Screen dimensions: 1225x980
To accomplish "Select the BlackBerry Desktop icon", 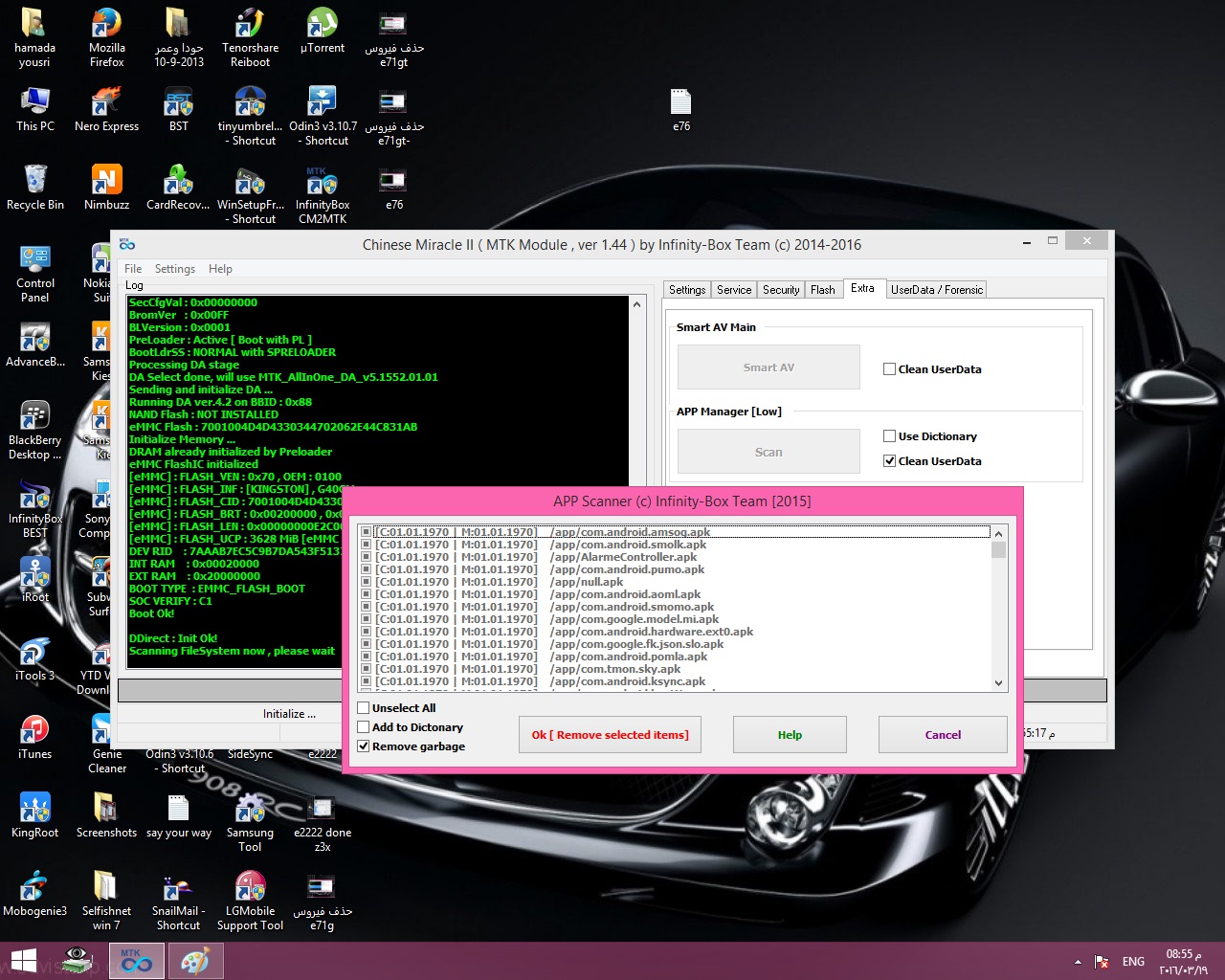I will 34,431.
